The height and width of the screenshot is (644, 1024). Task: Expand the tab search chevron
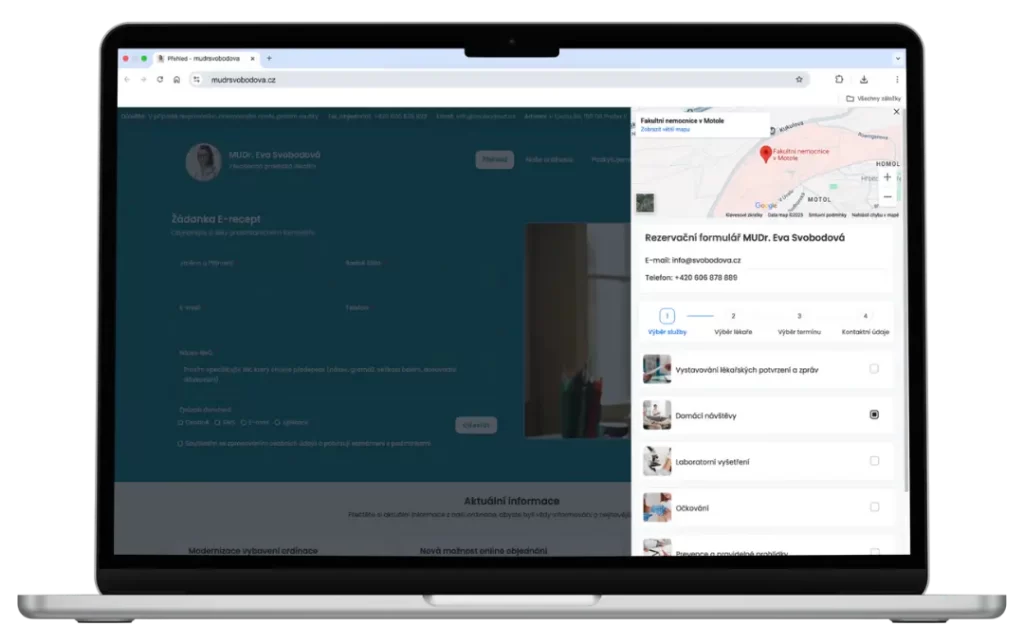click(898, 58)
